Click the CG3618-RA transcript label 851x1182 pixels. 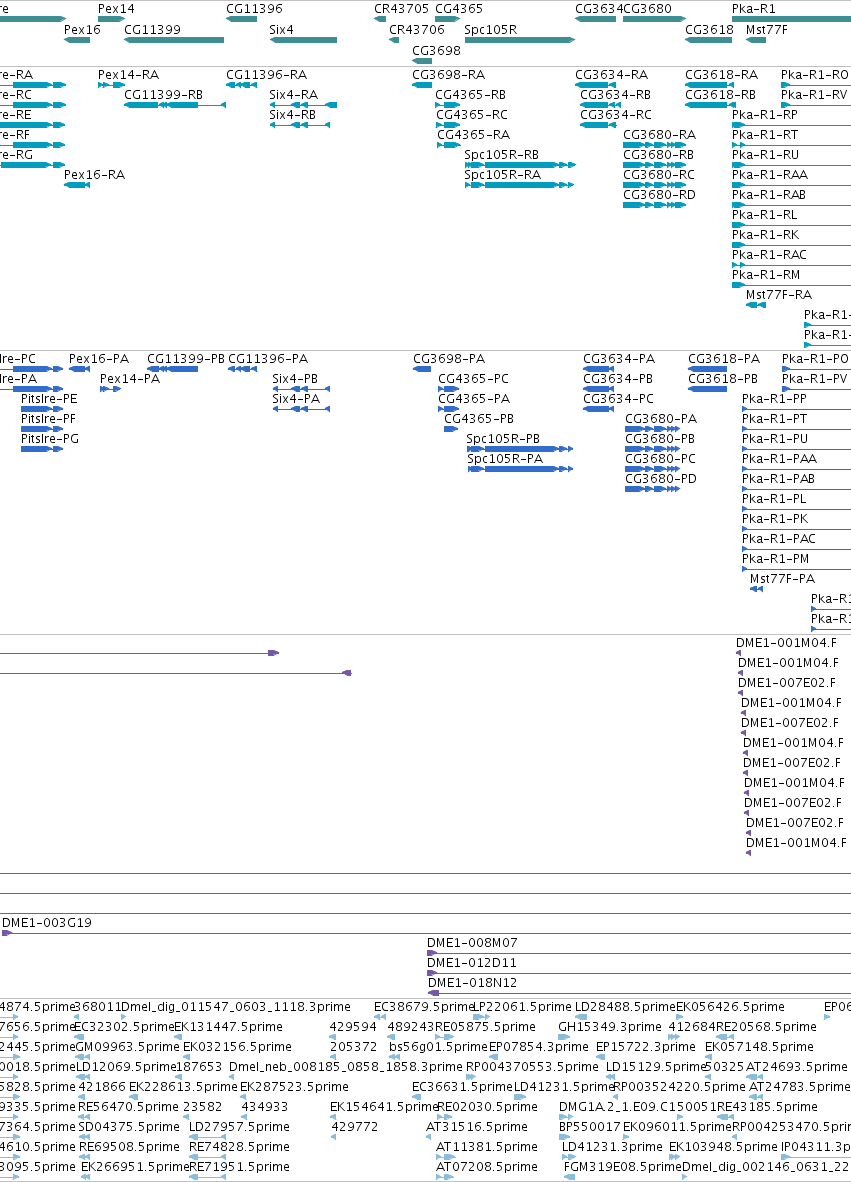tap(721, 75)
